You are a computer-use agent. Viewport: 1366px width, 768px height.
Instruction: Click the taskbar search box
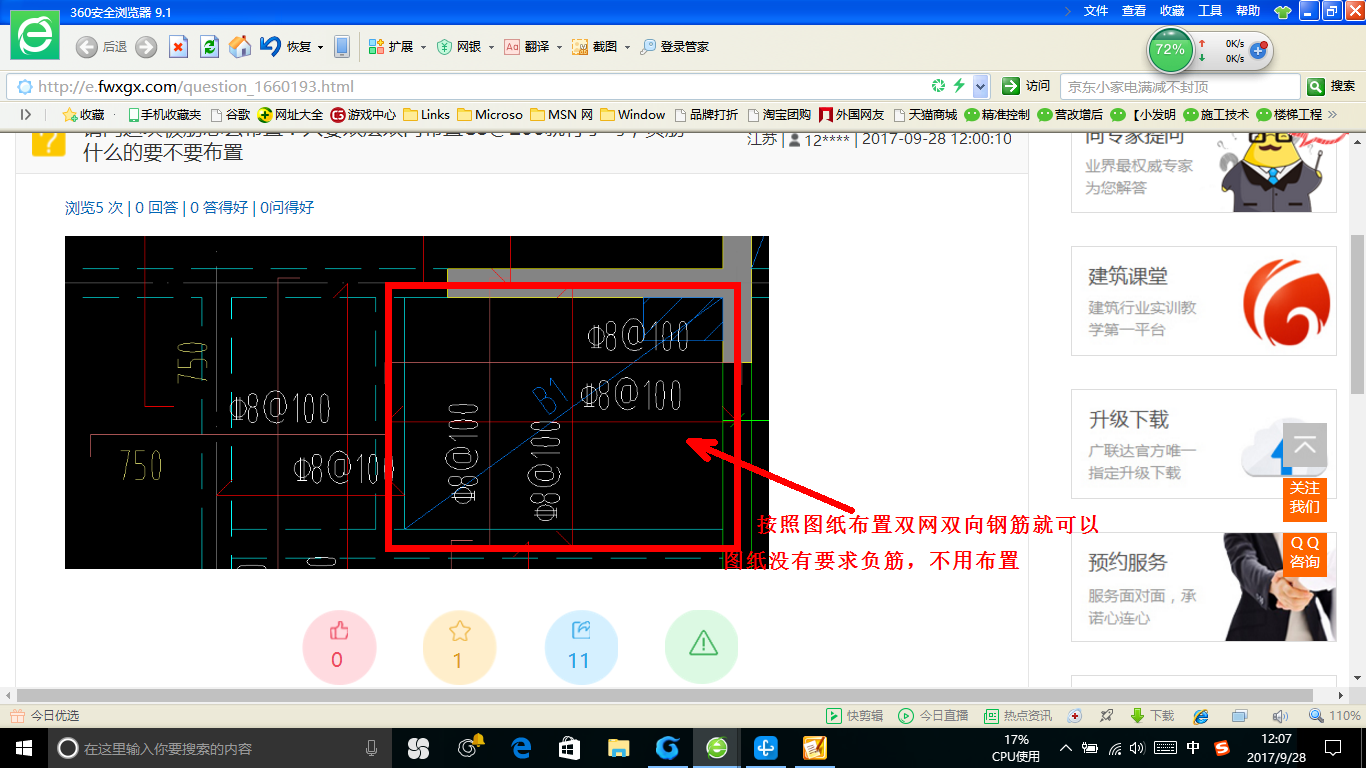(220, 748)
